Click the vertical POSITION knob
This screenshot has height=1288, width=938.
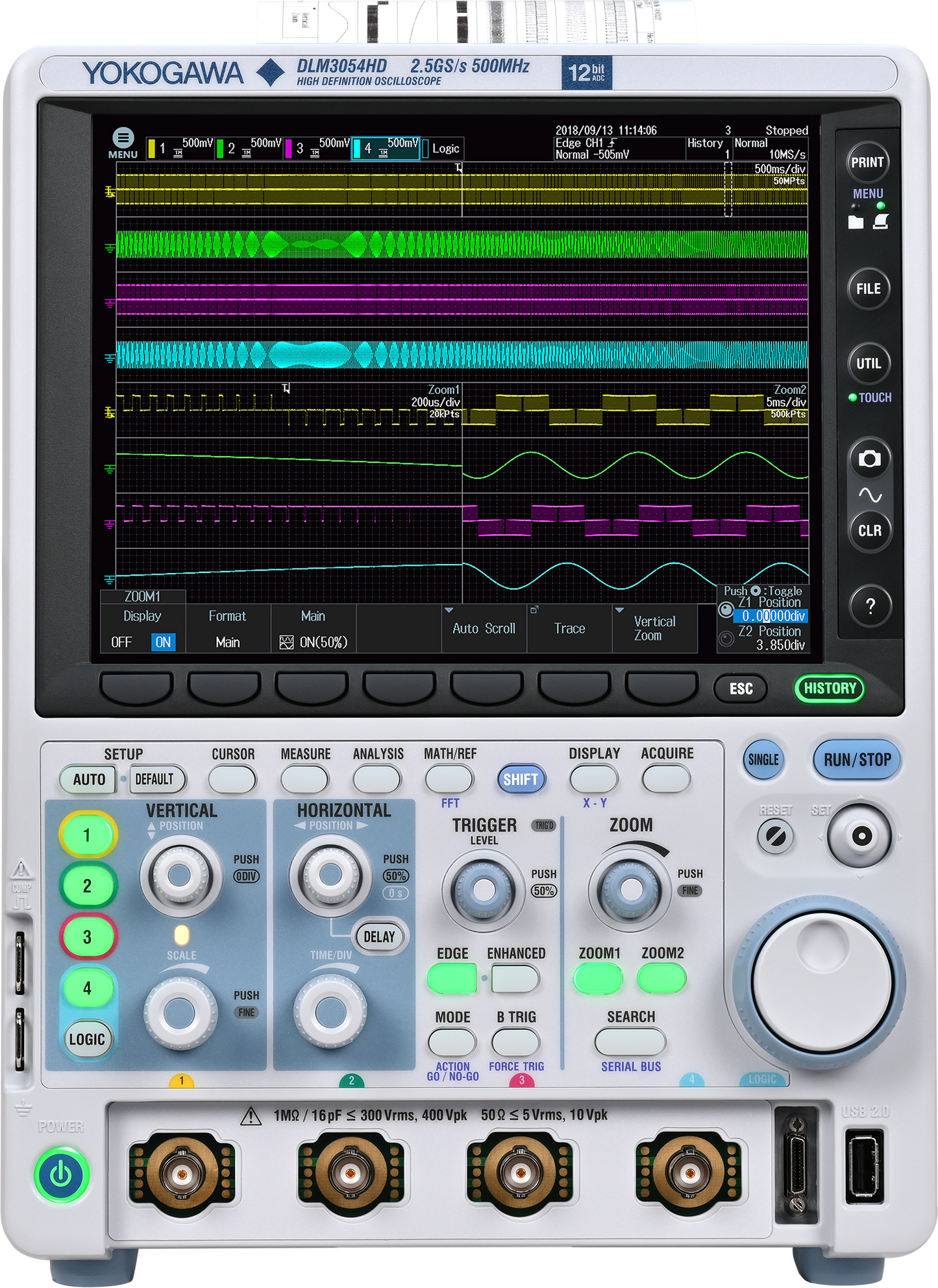point(181,877)
